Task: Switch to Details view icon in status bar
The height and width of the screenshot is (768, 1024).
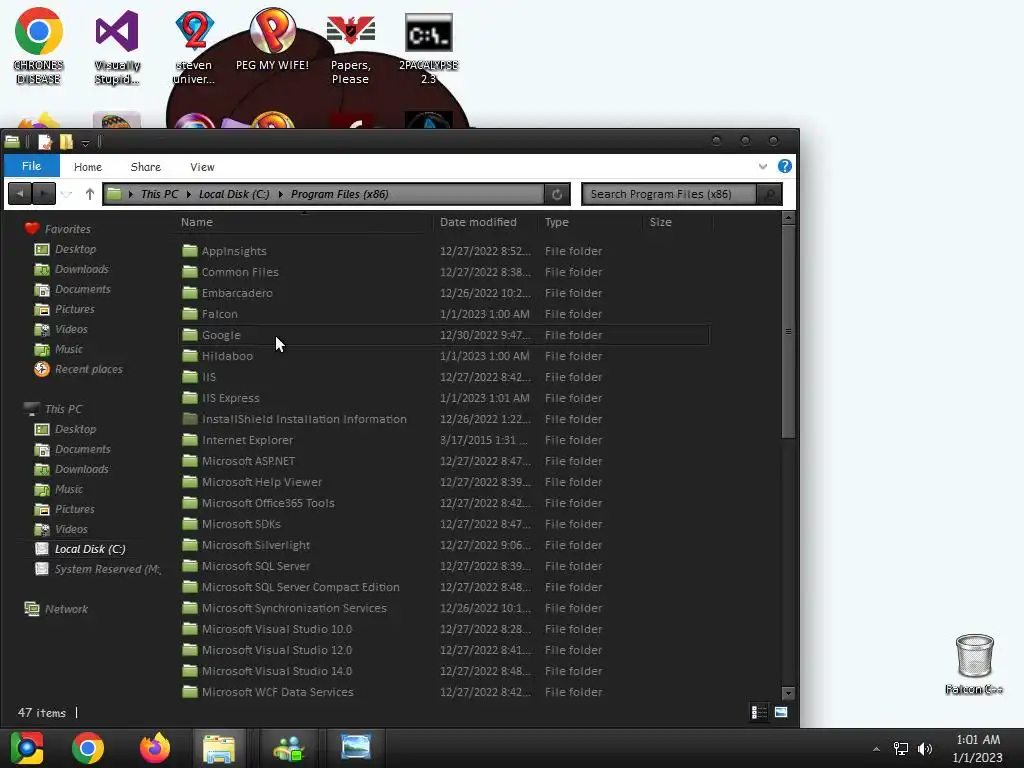Action: coord(759,712)
